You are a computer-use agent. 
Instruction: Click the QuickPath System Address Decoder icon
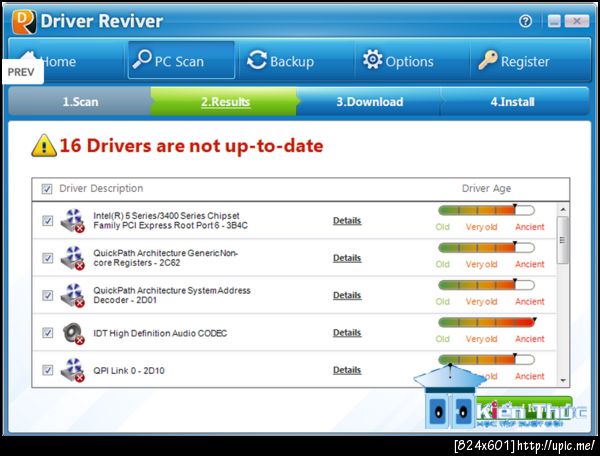(73, 295)
